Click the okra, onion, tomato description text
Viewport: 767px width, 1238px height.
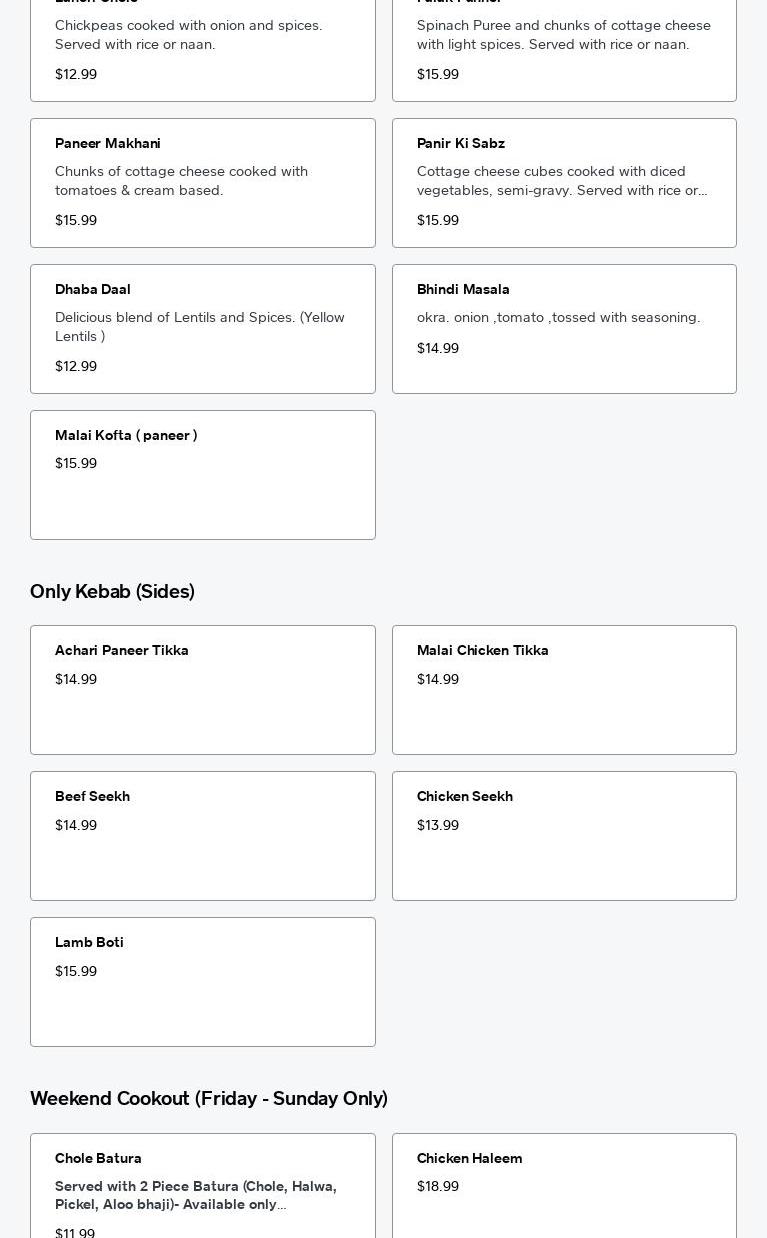[x=558, y=317]
